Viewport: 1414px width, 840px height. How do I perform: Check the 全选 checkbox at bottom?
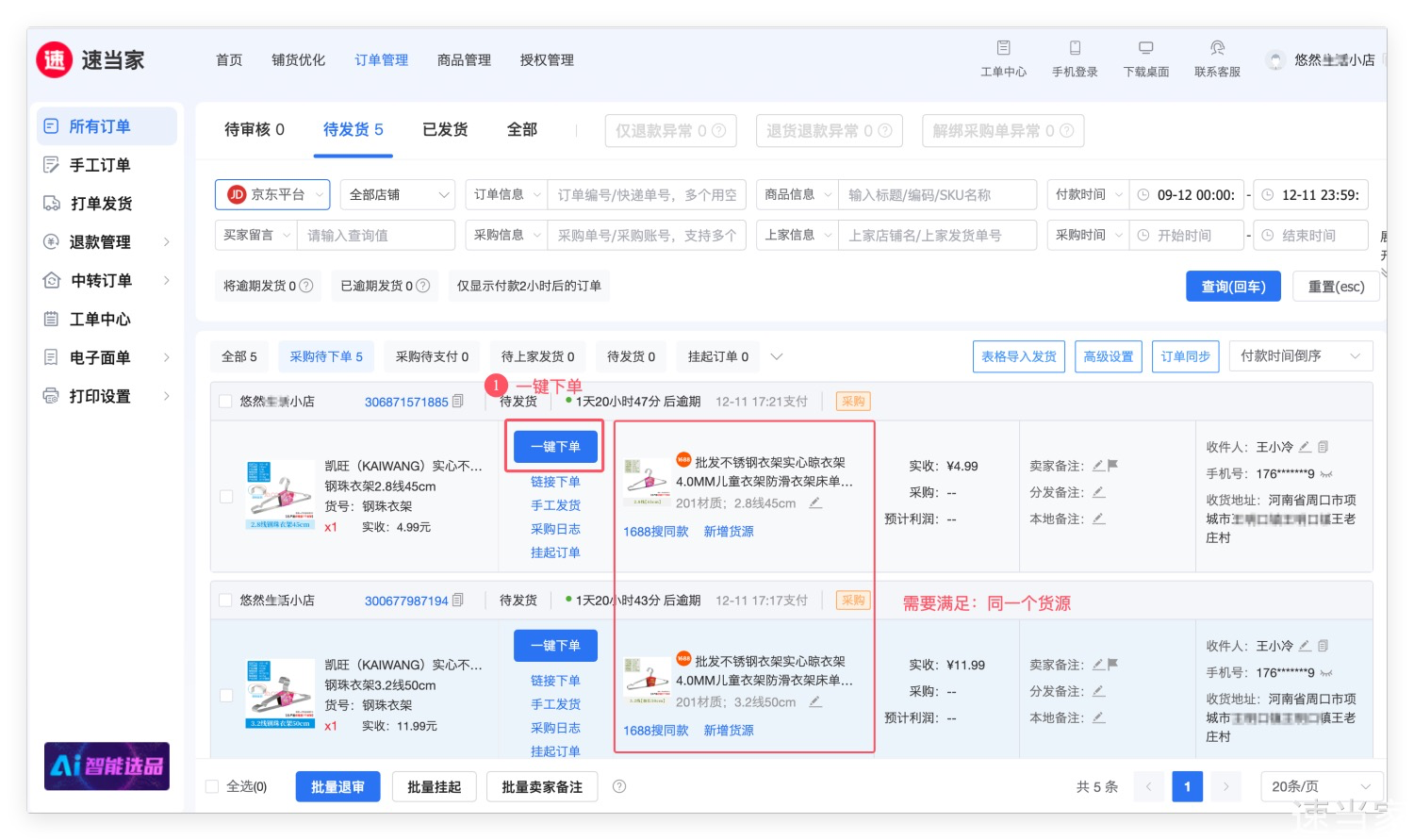[212, 786]
